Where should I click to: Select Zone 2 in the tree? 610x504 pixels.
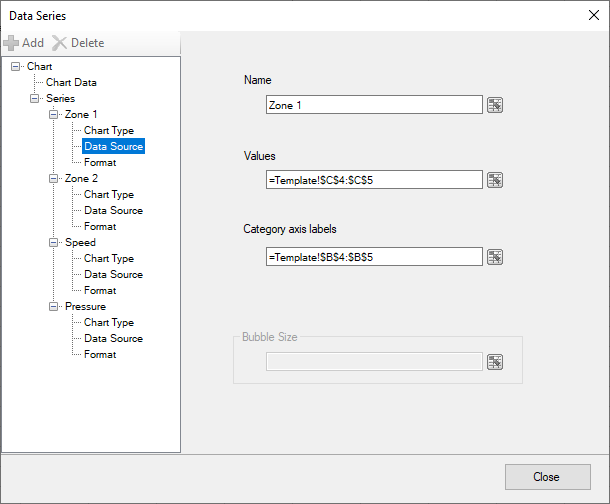tap(81, 178)
